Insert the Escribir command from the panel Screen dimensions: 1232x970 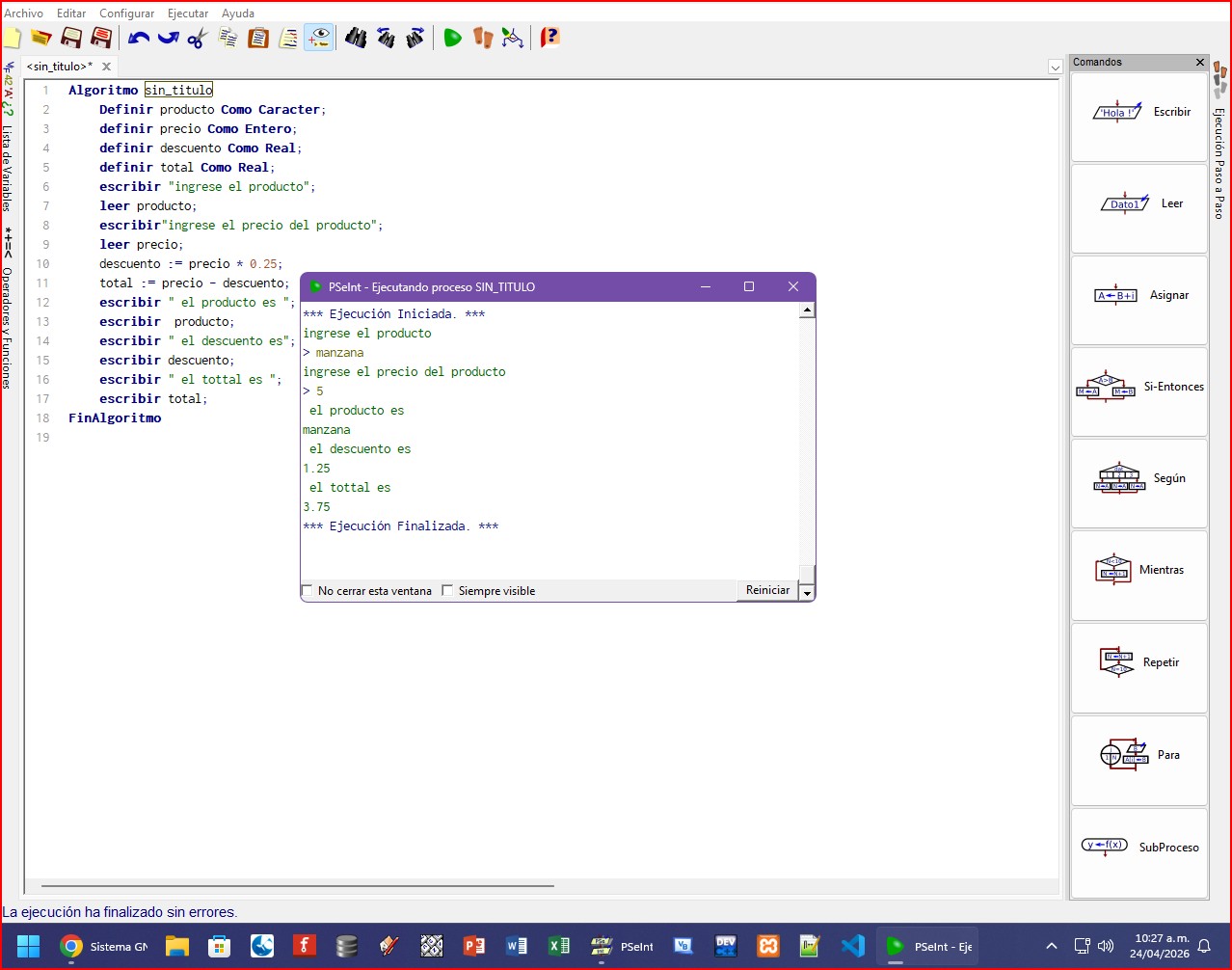[x=1139, y=113]
